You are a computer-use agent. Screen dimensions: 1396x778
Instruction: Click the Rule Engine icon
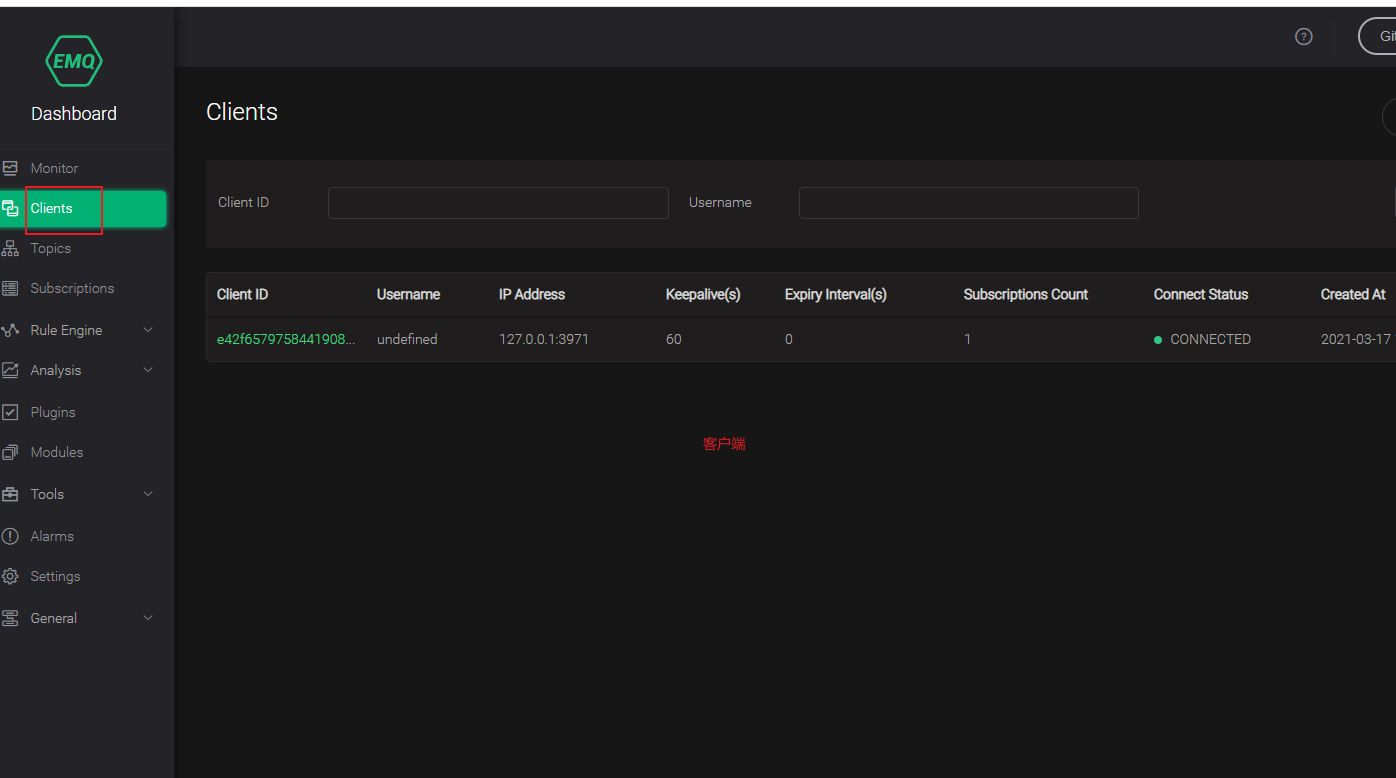pos(10,330)
